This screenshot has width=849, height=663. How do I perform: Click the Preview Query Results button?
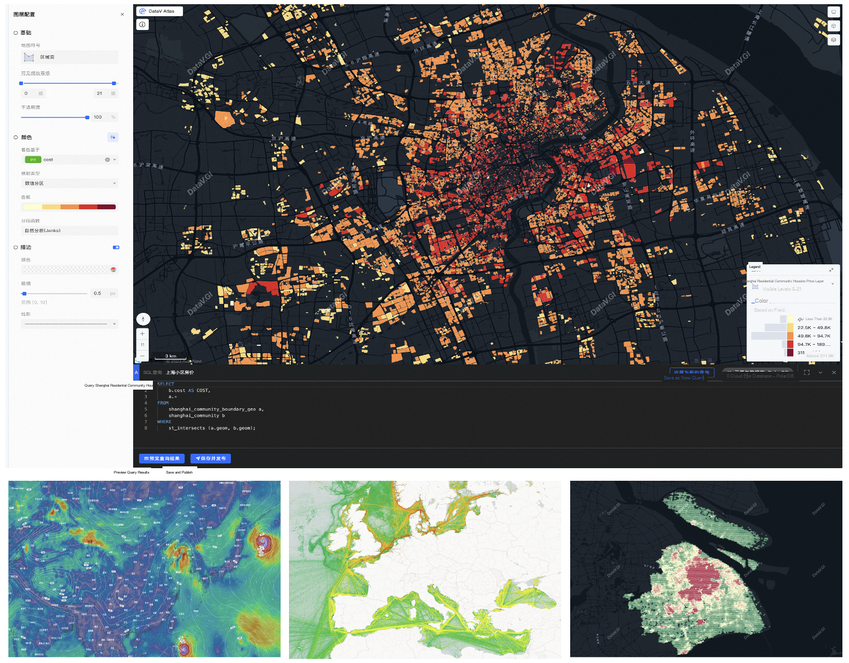pyautogui.click(x=161, y=459)
